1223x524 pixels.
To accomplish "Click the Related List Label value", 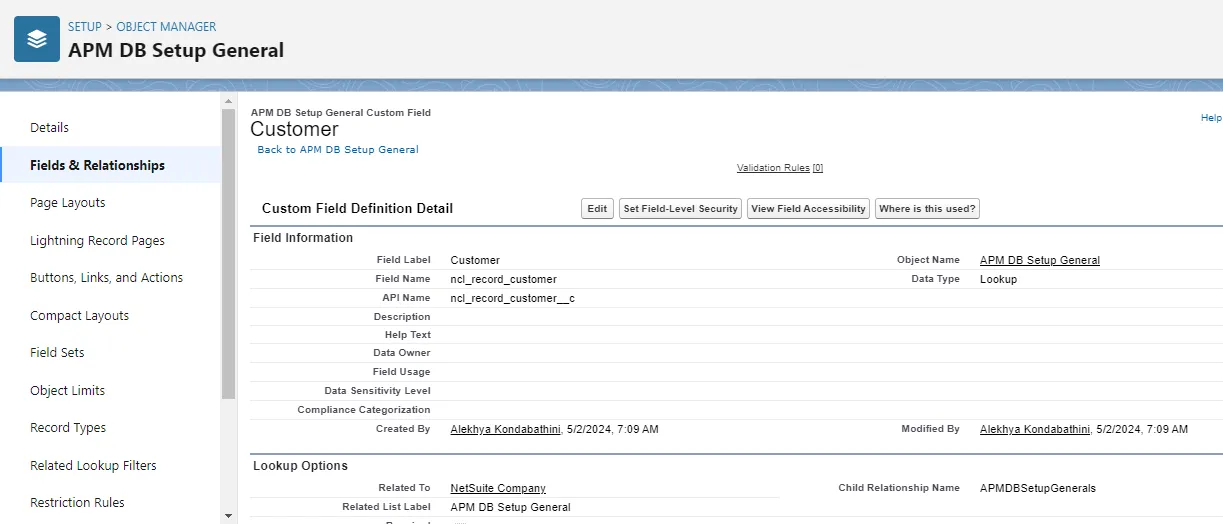I will tap(511, 507).
